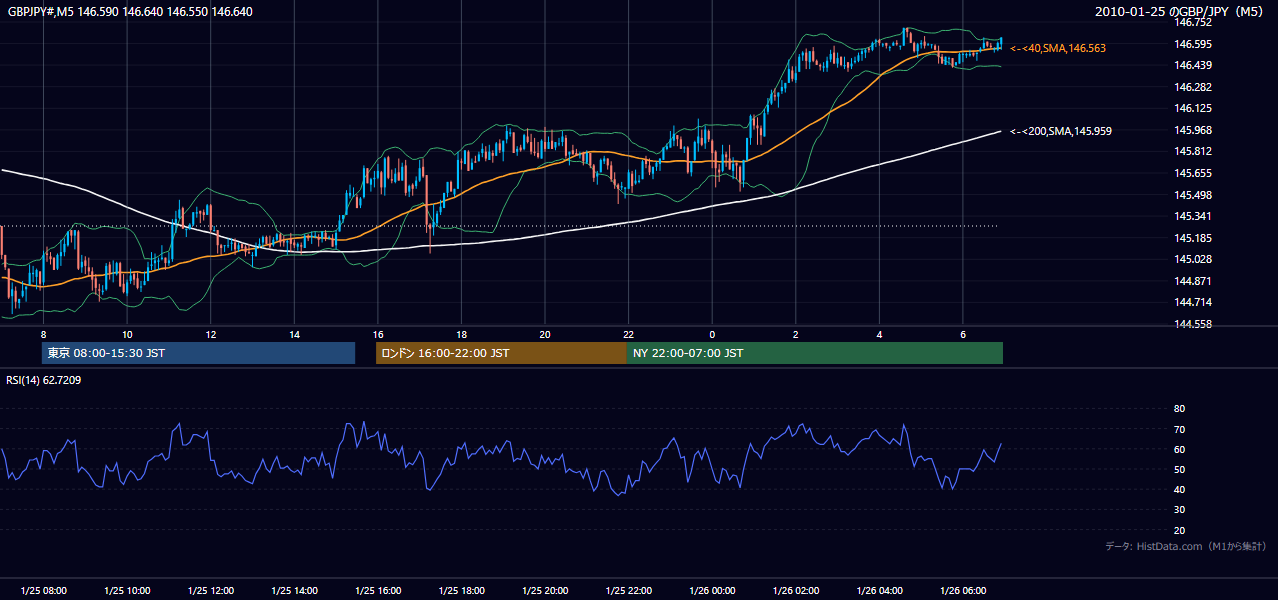Click the 145.185 price axis label
Screen dimensions: 1278x600
click(x=1193, y=238)
